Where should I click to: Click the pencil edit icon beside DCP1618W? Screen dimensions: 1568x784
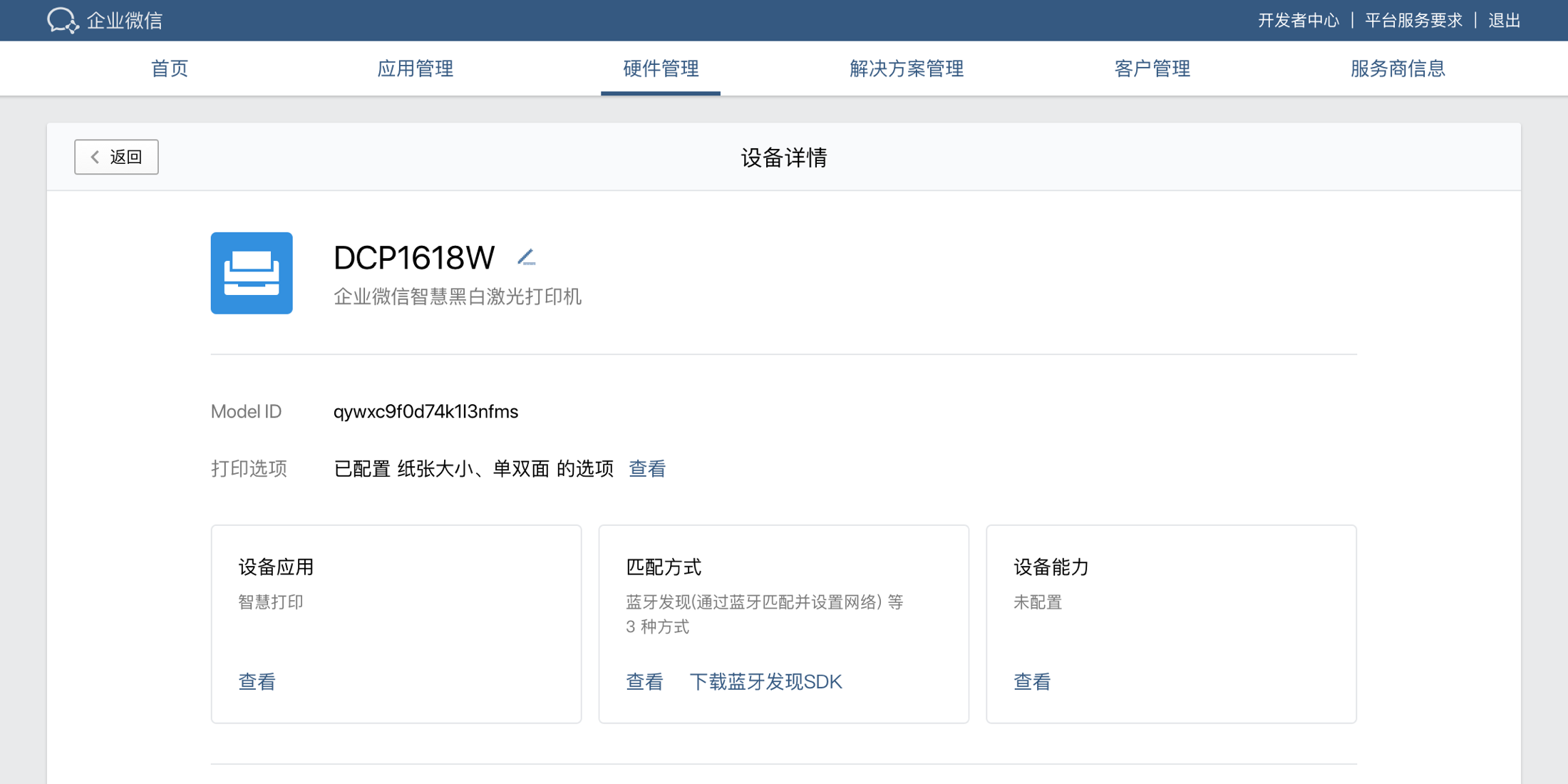tap(526, 257)
